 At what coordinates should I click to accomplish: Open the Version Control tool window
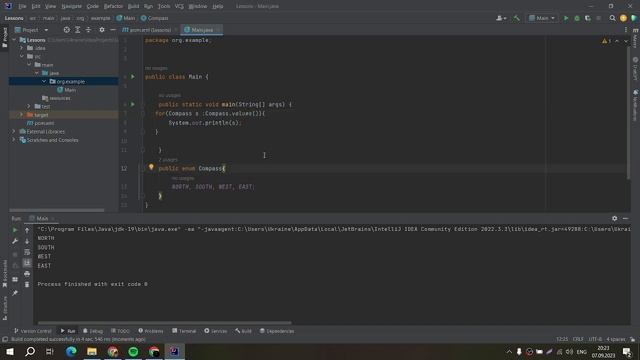33,331
